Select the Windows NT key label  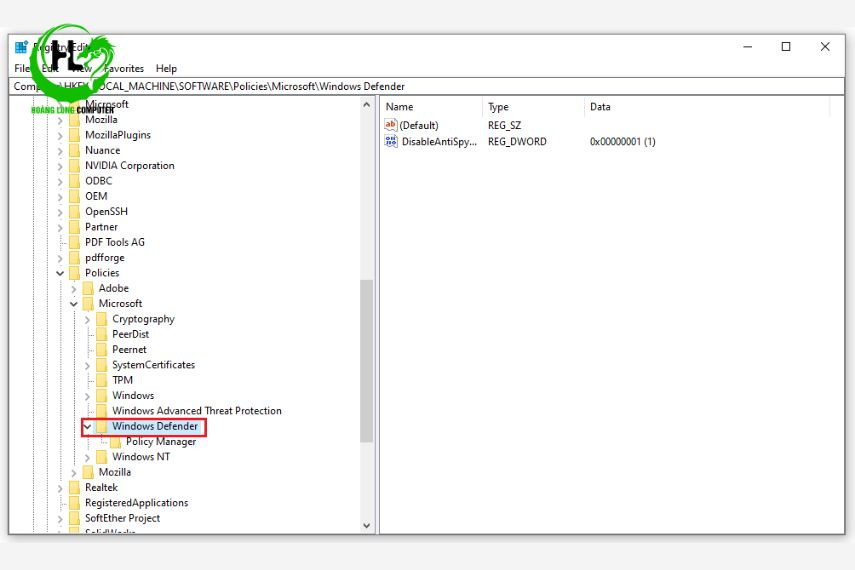tap(141, 457)
